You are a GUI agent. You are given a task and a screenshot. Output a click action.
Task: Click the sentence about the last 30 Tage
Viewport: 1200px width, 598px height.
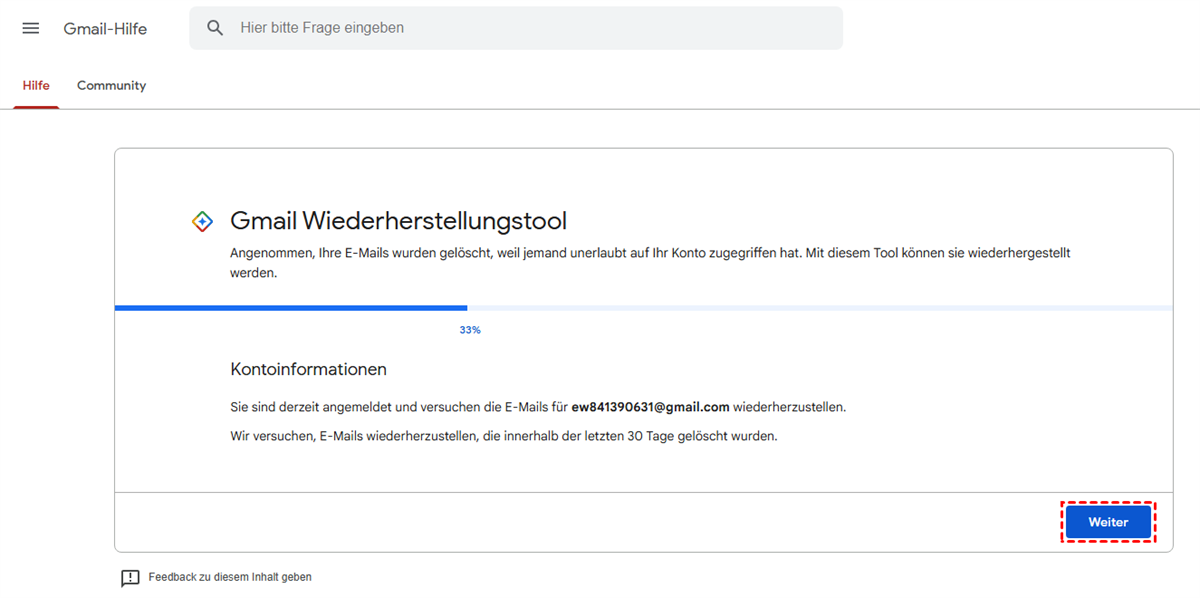point(503,436)
